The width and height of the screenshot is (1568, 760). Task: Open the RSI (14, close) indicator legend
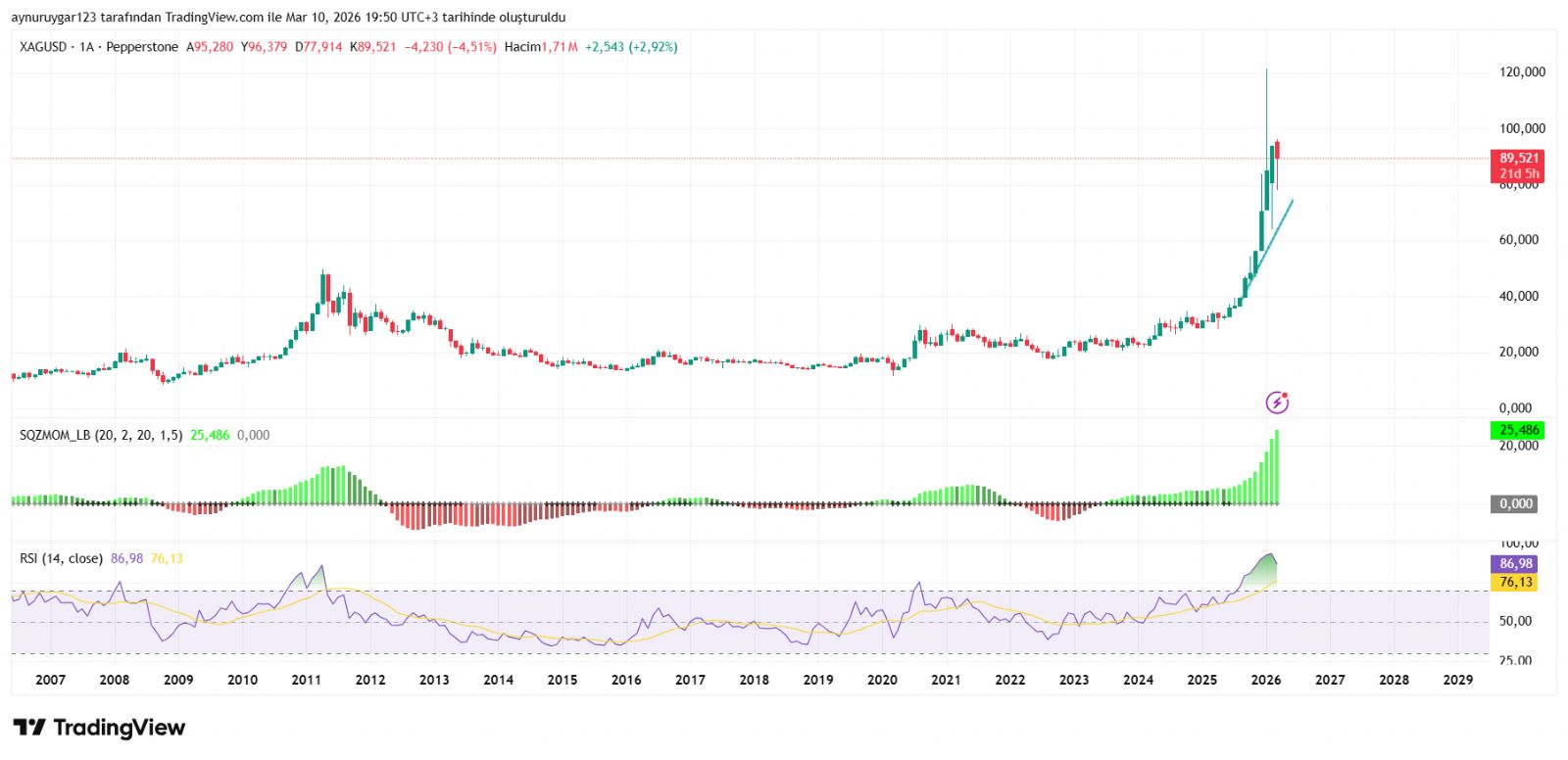point(61,558)
